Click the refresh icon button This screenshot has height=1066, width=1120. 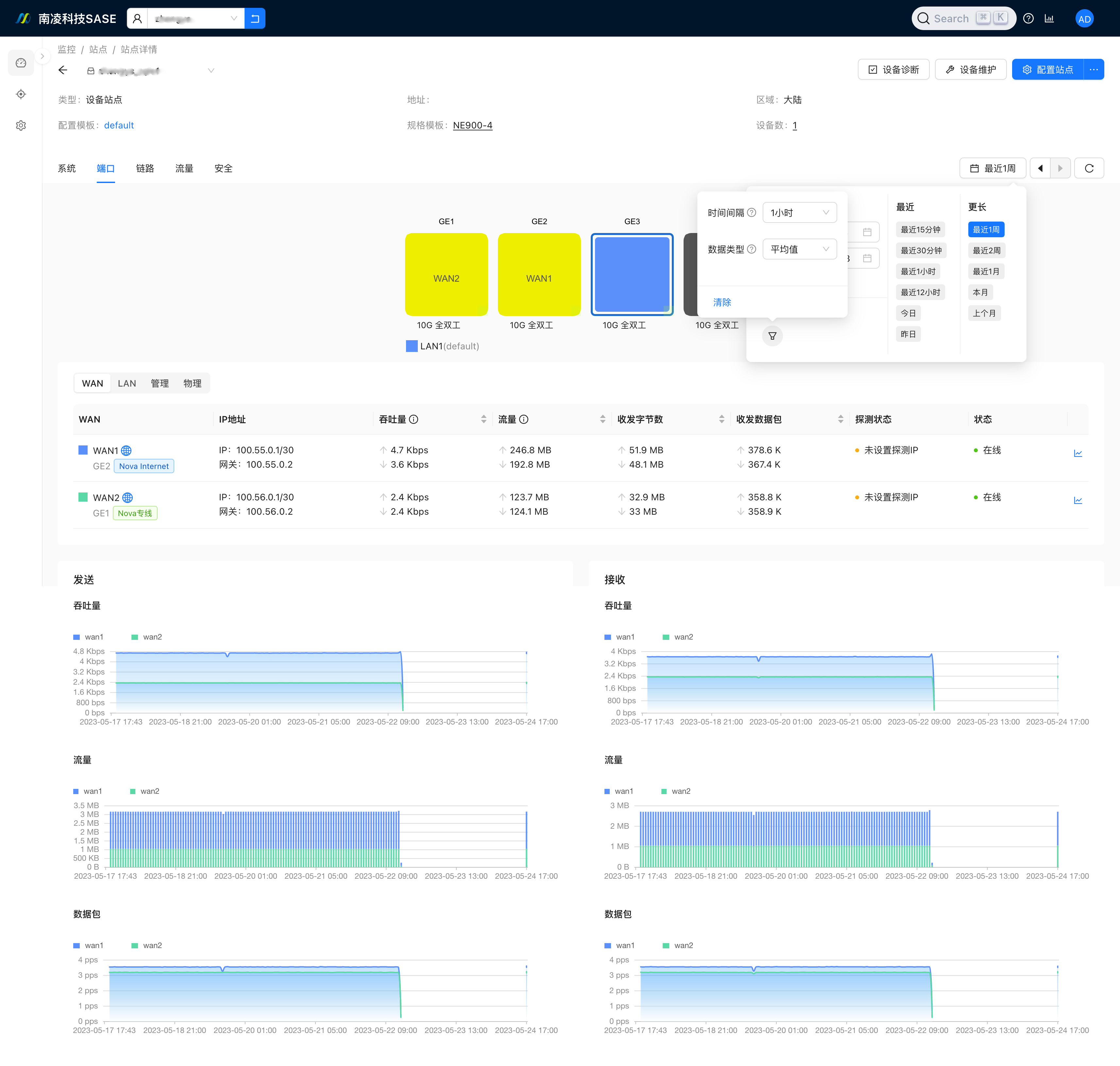coord(1089,168)
